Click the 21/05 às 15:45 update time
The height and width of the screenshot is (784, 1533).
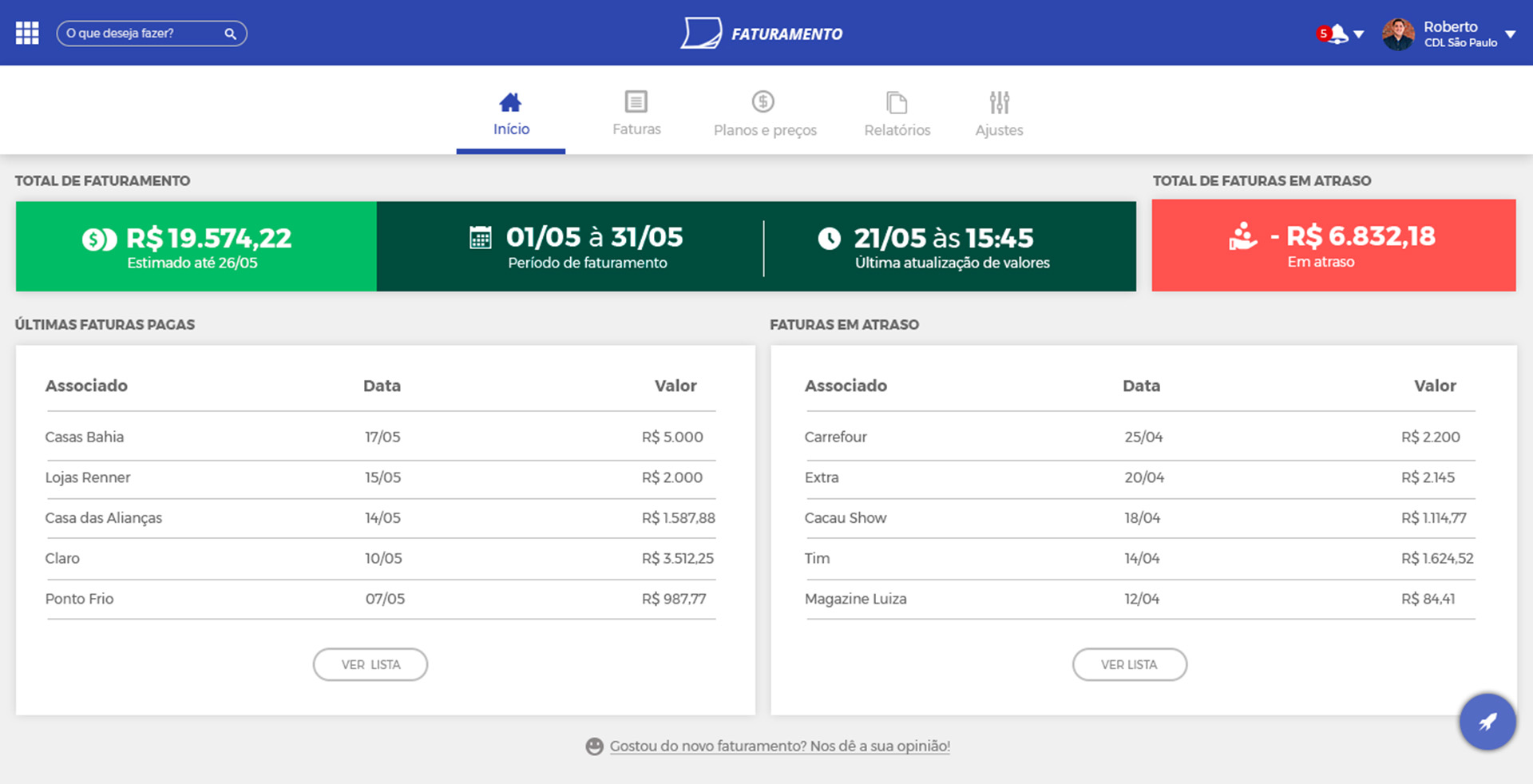944,238
